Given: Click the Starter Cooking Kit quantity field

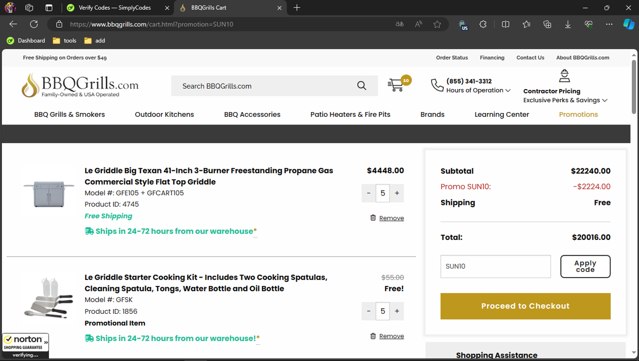Looking at the screenshot, I should coord(383,311).
